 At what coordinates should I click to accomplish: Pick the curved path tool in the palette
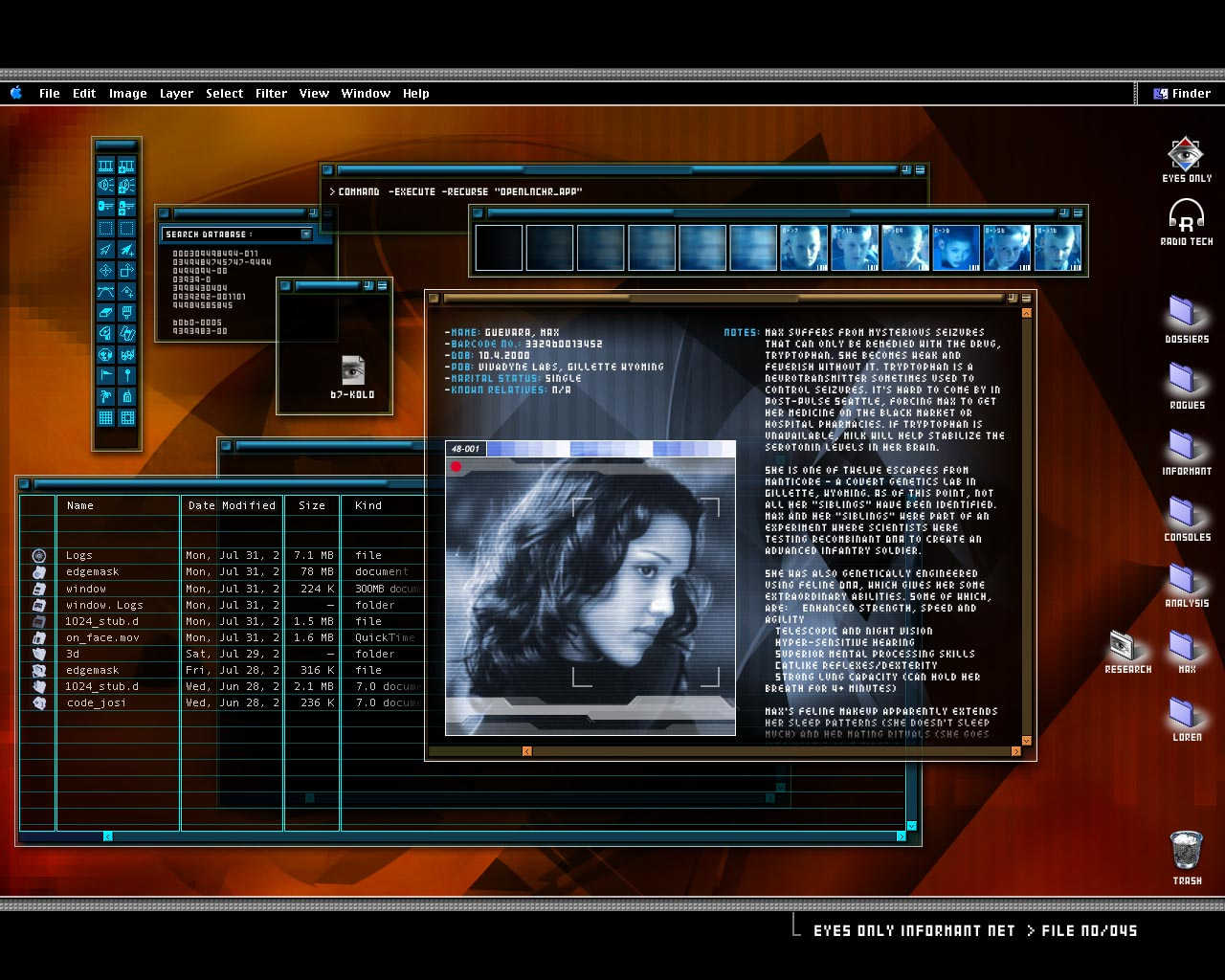pos(105,291)
